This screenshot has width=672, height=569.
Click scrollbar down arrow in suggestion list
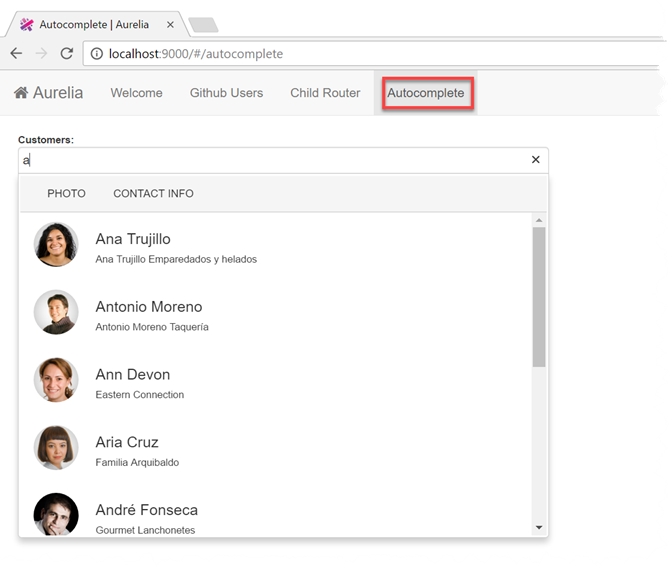point(539,527)
